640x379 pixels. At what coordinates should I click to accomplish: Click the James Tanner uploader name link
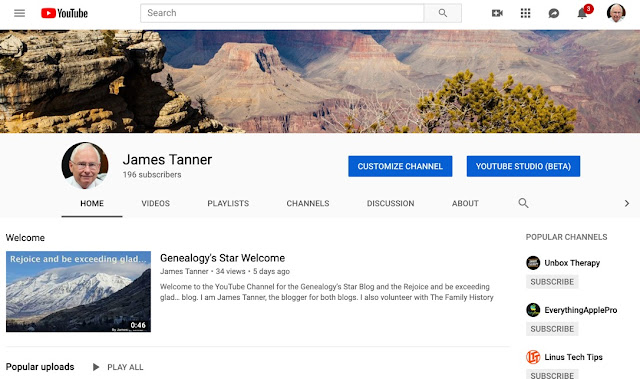pos(184,271)
